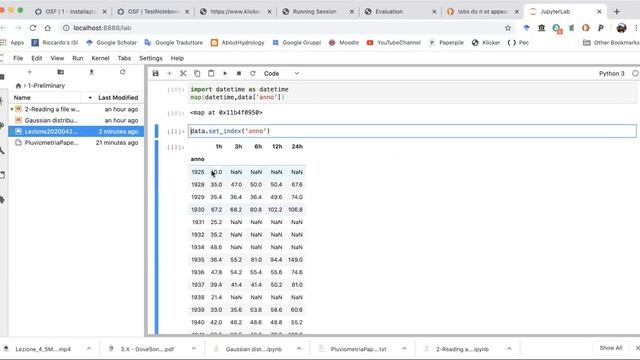
Task: Go to the home folder in the breadcrumb
Action: click(x=18, y=86)
